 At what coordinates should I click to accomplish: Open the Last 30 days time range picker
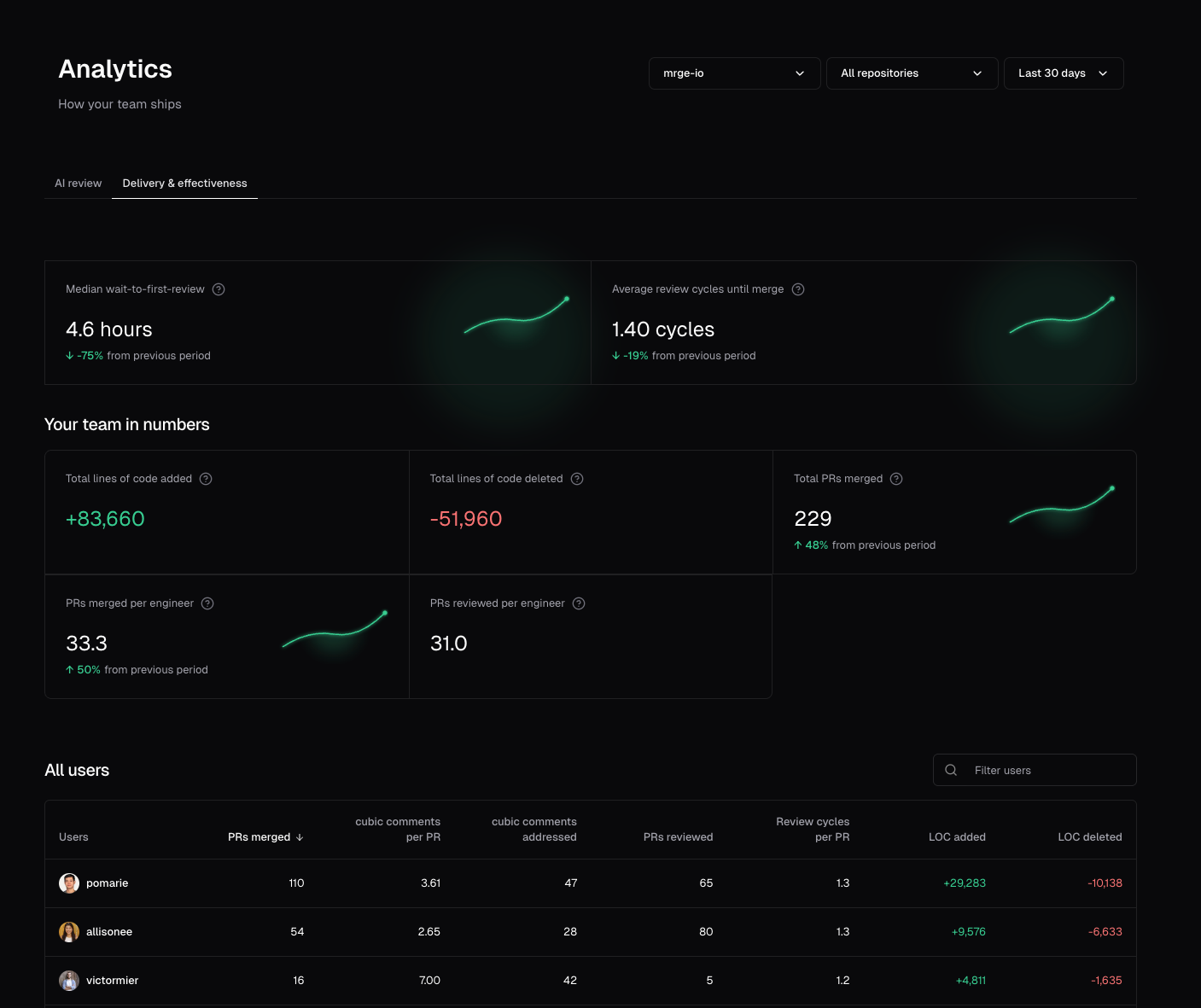pyautogui.click(x=1064, y=73)
